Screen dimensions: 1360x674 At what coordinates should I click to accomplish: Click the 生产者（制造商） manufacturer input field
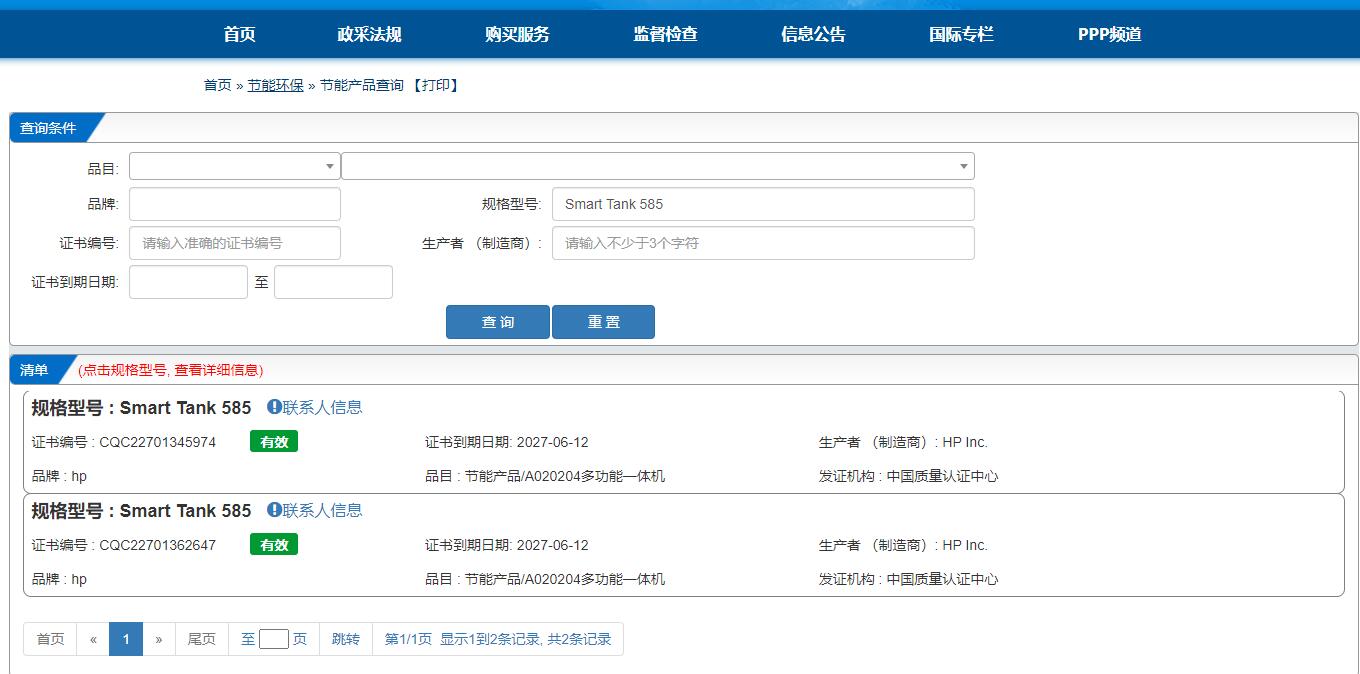(763, 243)
